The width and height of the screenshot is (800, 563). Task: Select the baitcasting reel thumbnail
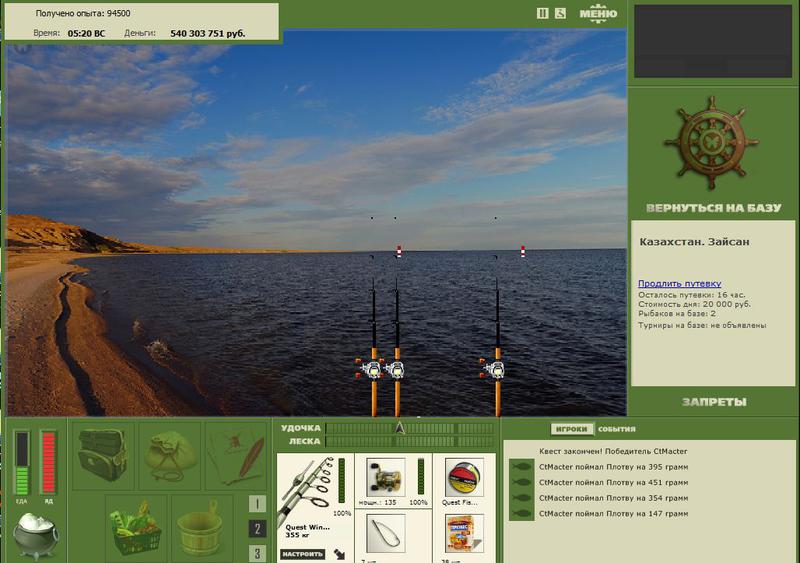[x=385, y=478]
